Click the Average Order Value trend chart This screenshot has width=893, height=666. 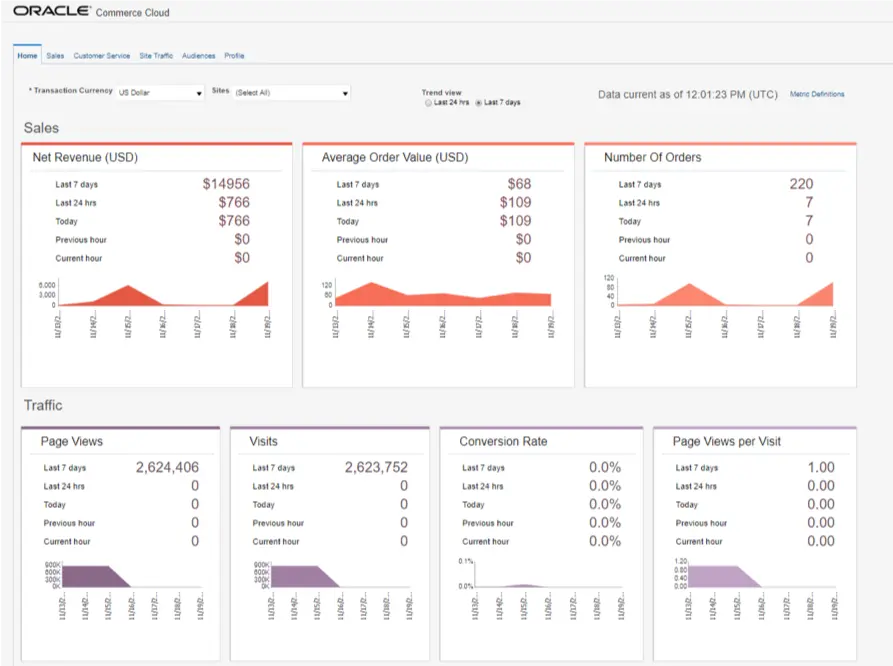[x=440, y=295]
